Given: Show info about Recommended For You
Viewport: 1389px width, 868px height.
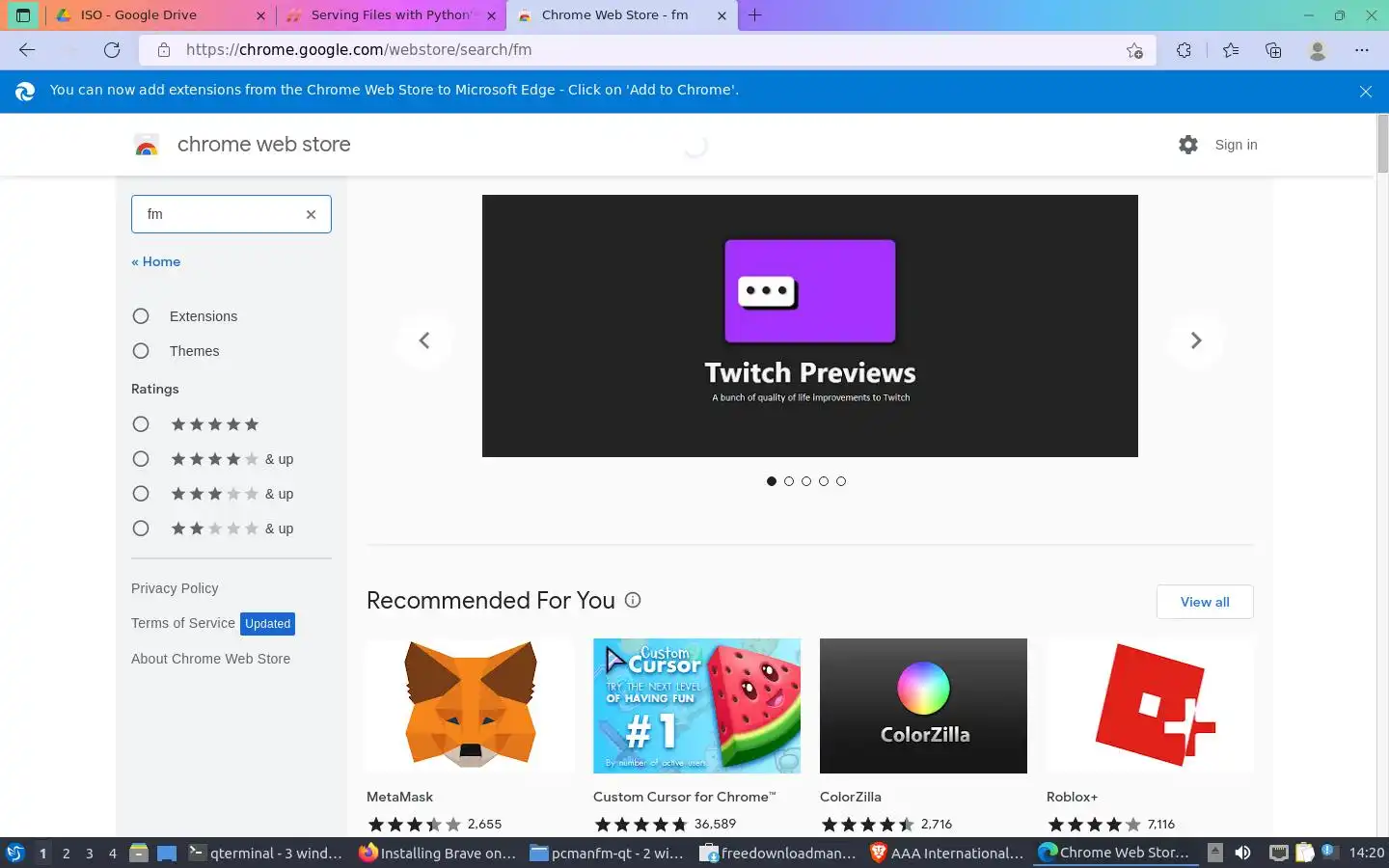Looking at the screenshot, I should coord(633,600).
